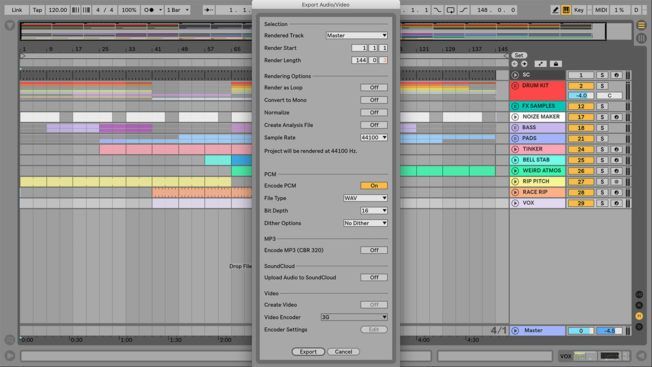Arm the RACE RIP track

click(616, 192)
